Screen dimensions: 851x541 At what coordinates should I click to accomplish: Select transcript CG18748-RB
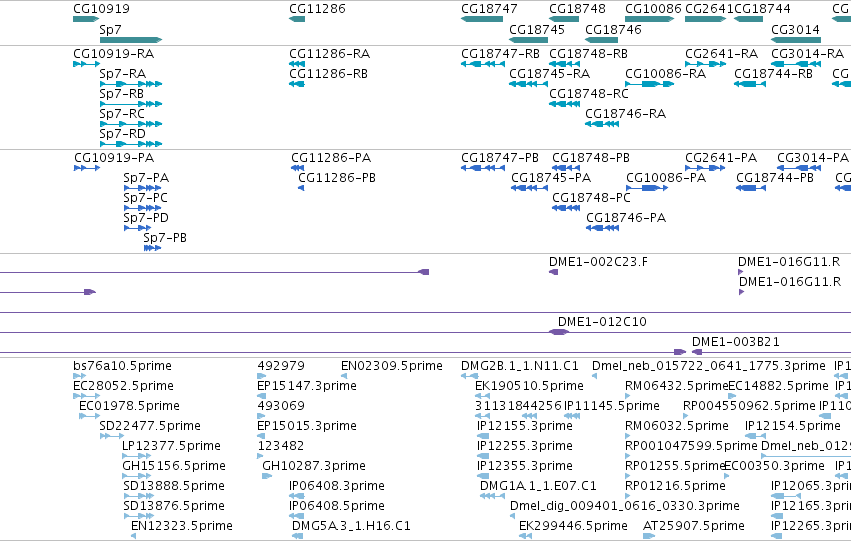(x=588, y=54)
